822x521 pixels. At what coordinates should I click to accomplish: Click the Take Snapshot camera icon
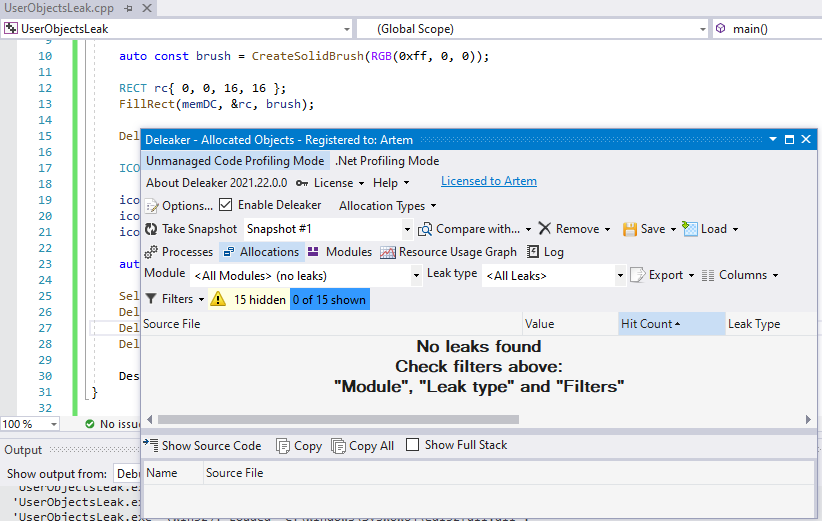pos(152,229)
